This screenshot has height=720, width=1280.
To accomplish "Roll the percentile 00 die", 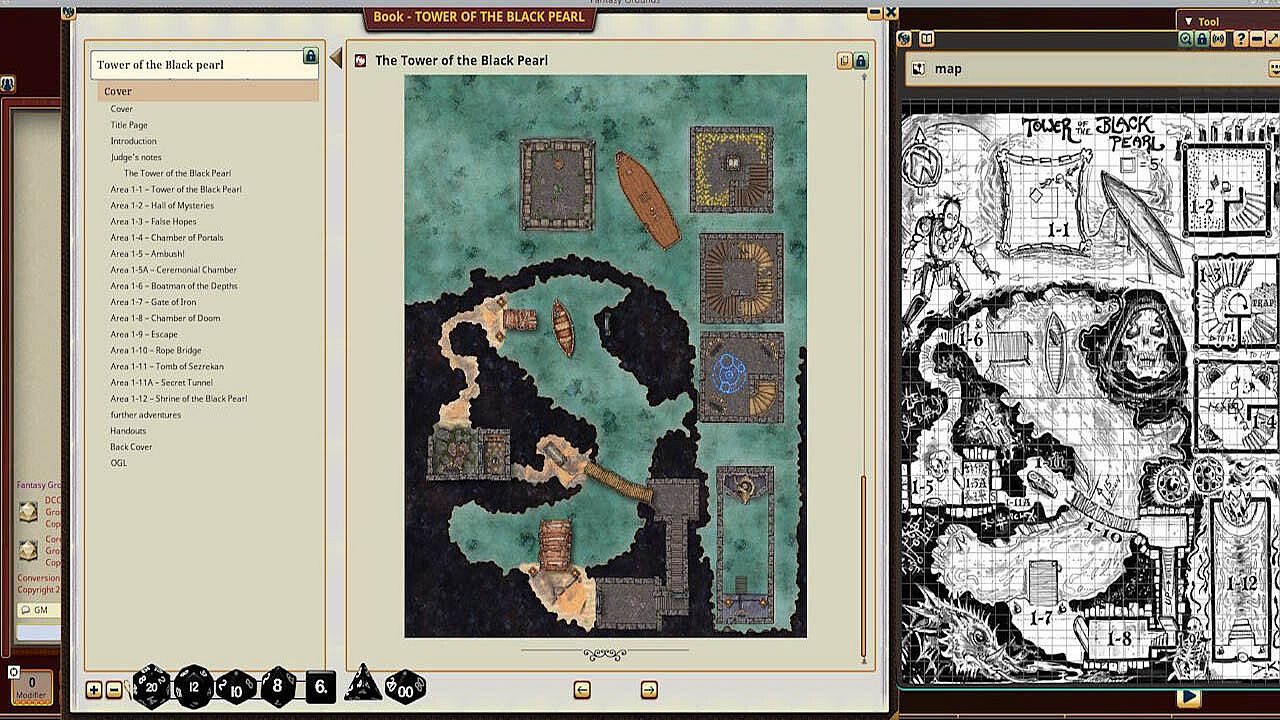I will click(405, 687).
